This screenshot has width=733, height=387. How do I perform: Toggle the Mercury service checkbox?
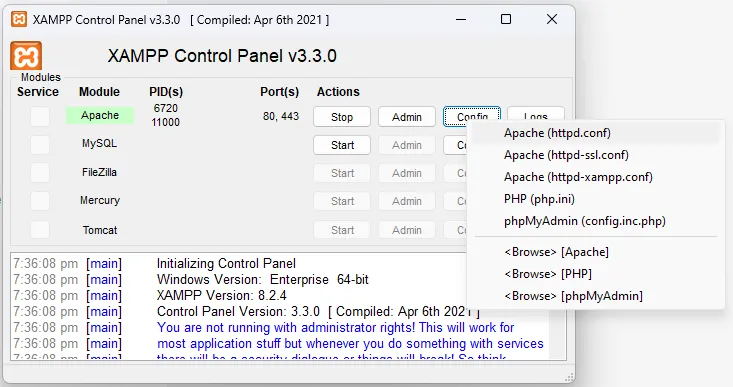click(x=40, y=201)
